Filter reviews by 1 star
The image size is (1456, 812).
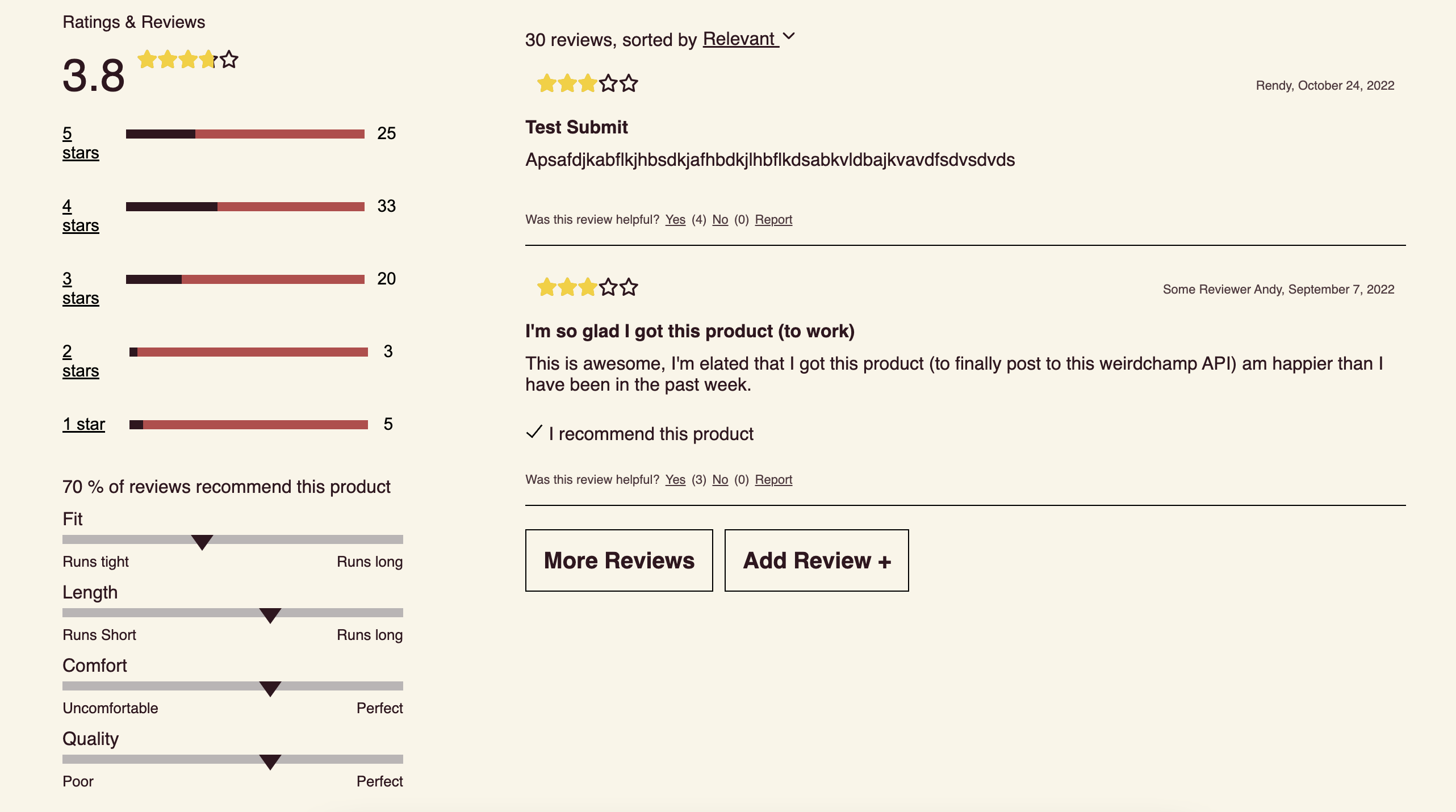[x=83, y=424]
